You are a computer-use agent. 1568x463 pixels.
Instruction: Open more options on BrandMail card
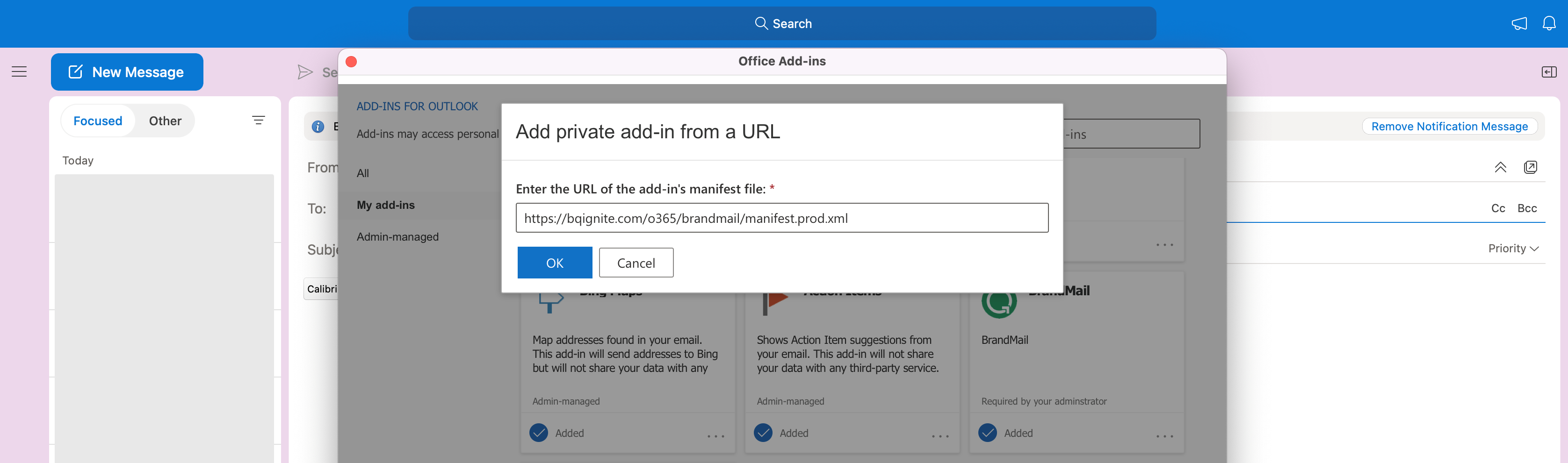(x=1164, y=436)
